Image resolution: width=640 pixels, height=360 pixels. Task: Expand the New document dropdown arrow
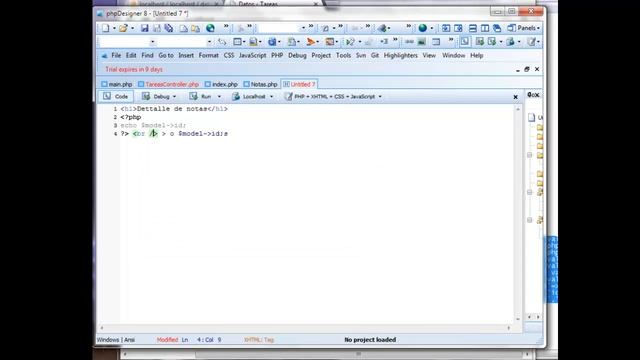tap(114, 28)
